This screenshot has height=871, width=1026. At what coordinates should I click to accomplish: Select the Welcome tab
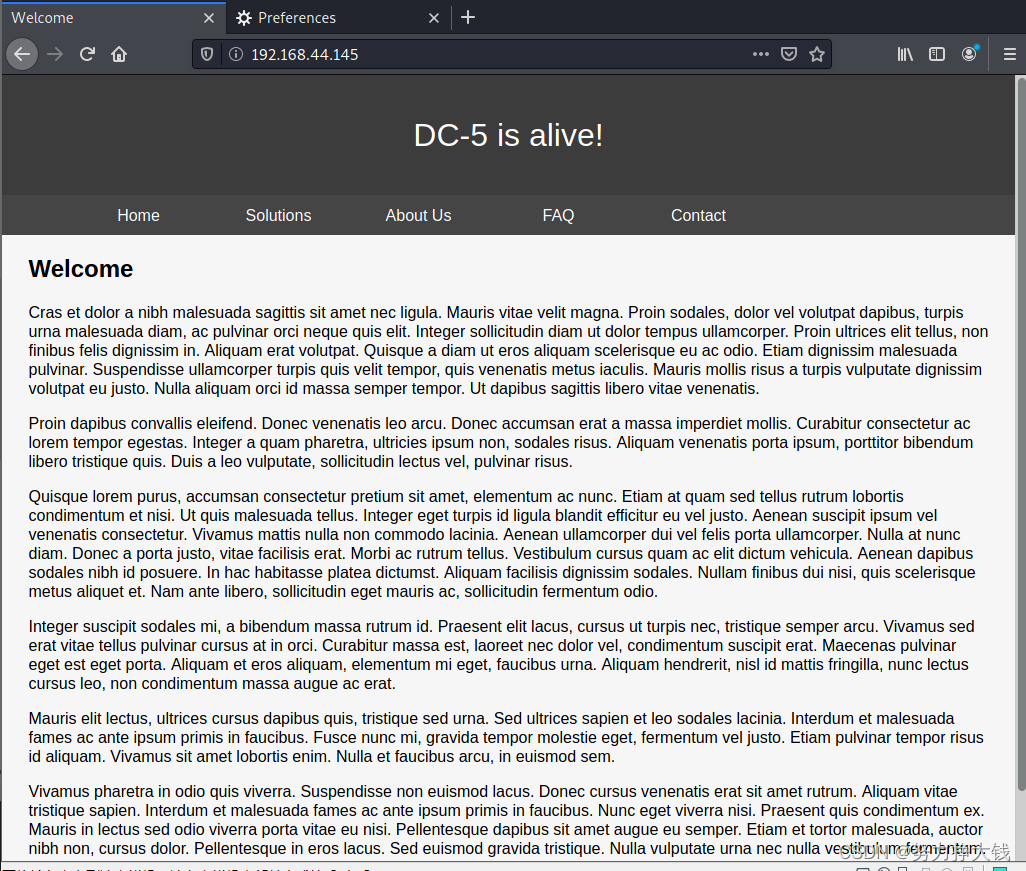tap(113, 18)
